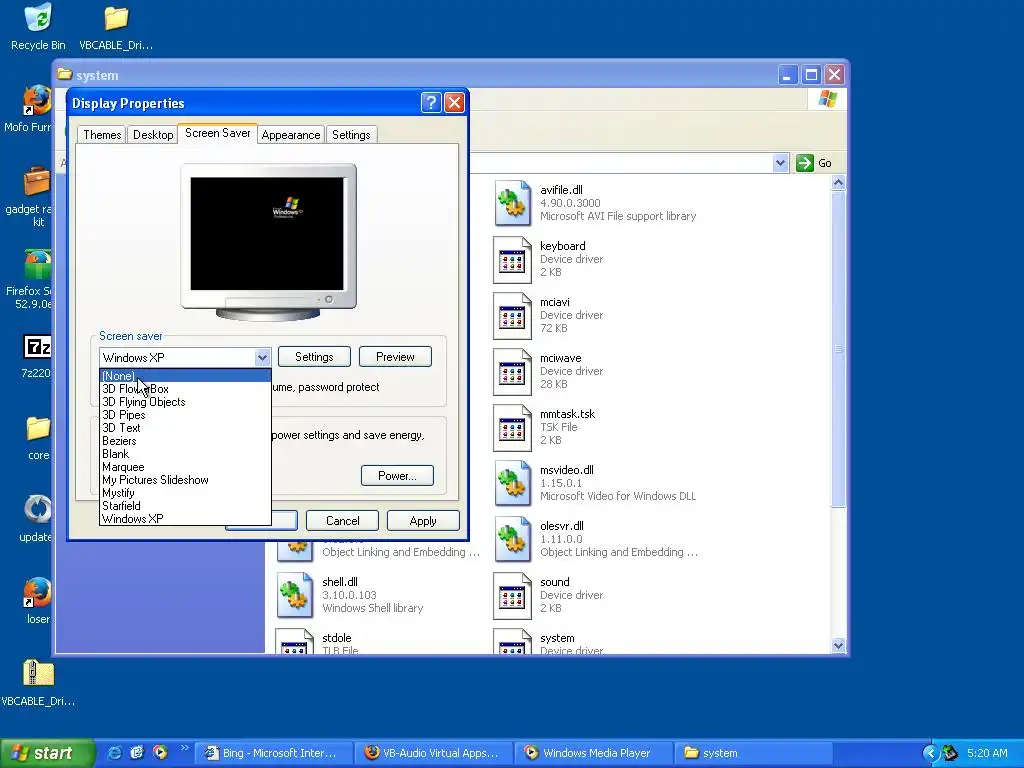Click the Cancel button
Image resolution: width=1024 pixels, height=768 pixels.
coord(342,520)
